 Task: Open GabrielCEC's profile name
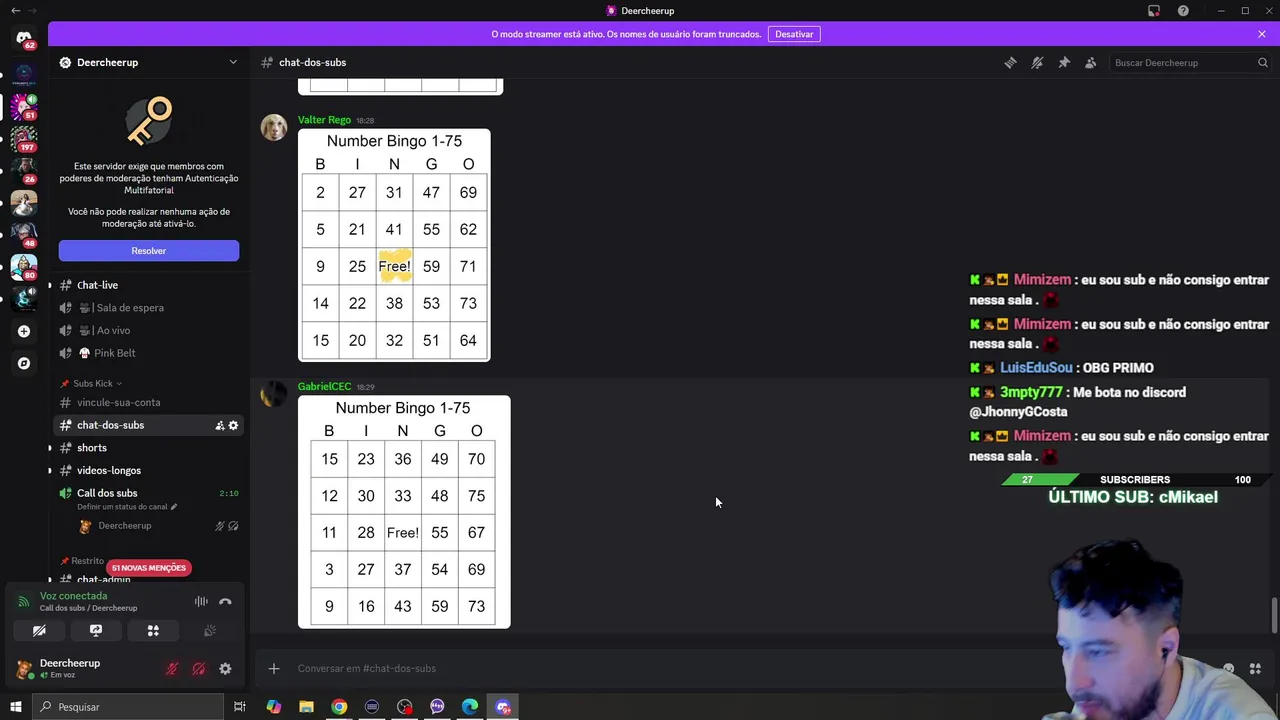324,387
